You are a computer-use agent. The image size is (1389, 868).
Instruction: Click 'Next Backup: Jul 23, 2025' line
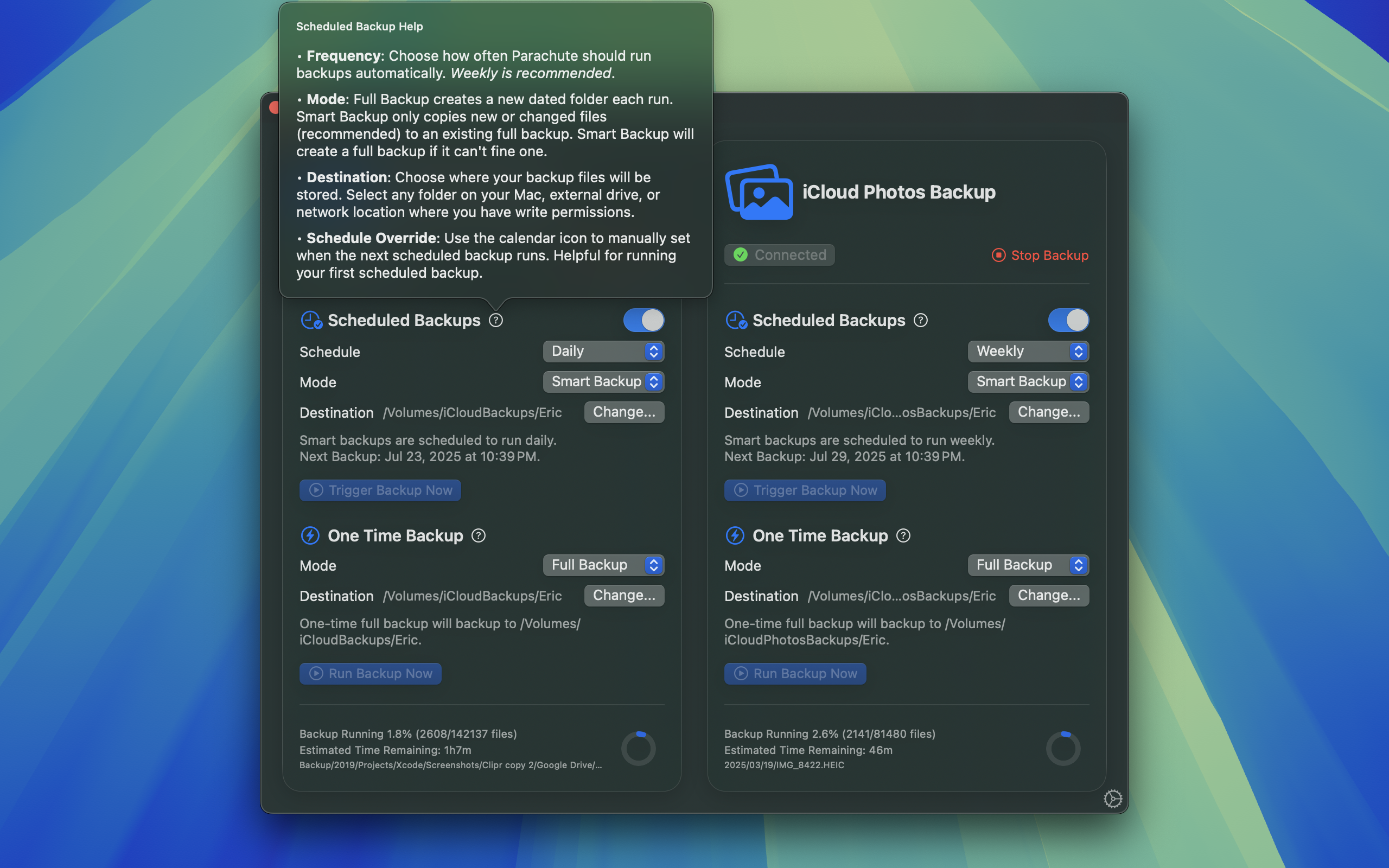(x=419, y=456)
